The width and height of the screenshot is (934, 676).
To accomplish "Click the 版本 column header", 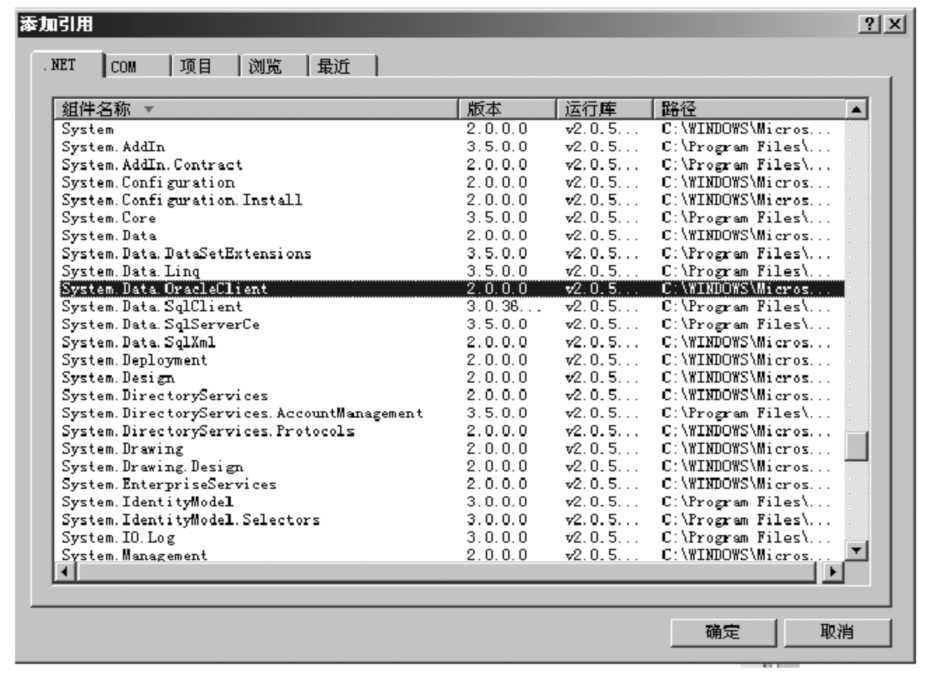I will click(507, 109).
